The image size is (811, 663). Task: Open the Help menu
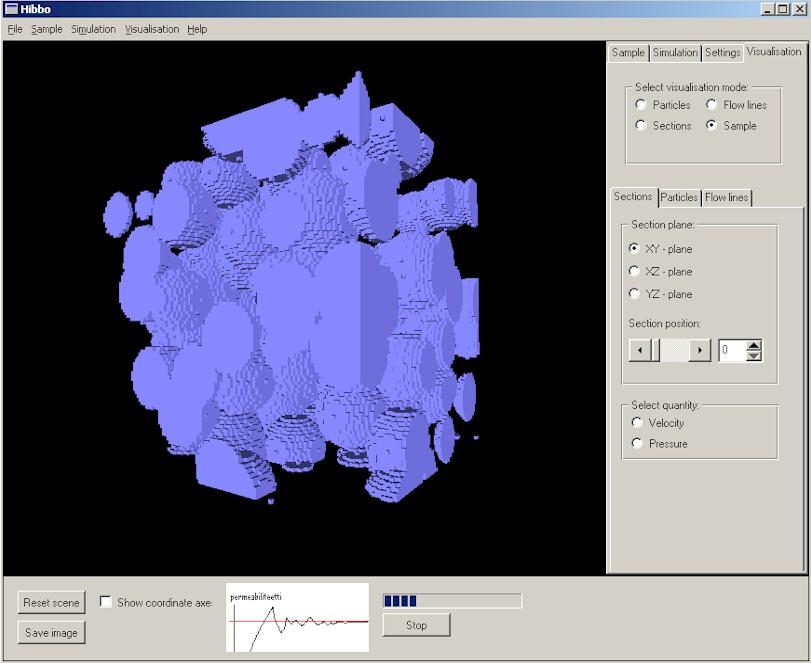click(197, 29)
